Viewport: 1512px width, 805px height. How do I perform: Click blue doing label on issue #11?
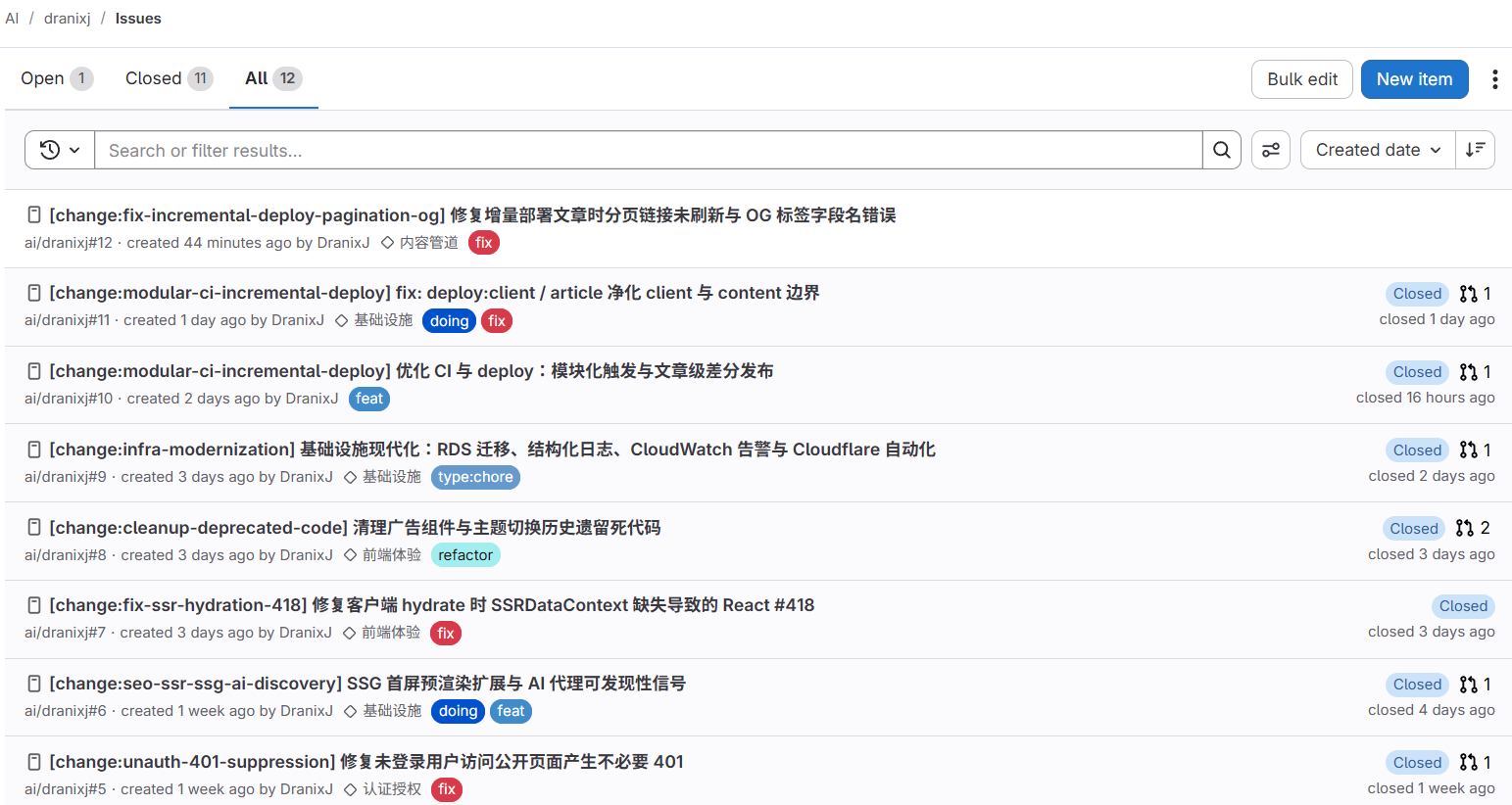pos(449,321)
